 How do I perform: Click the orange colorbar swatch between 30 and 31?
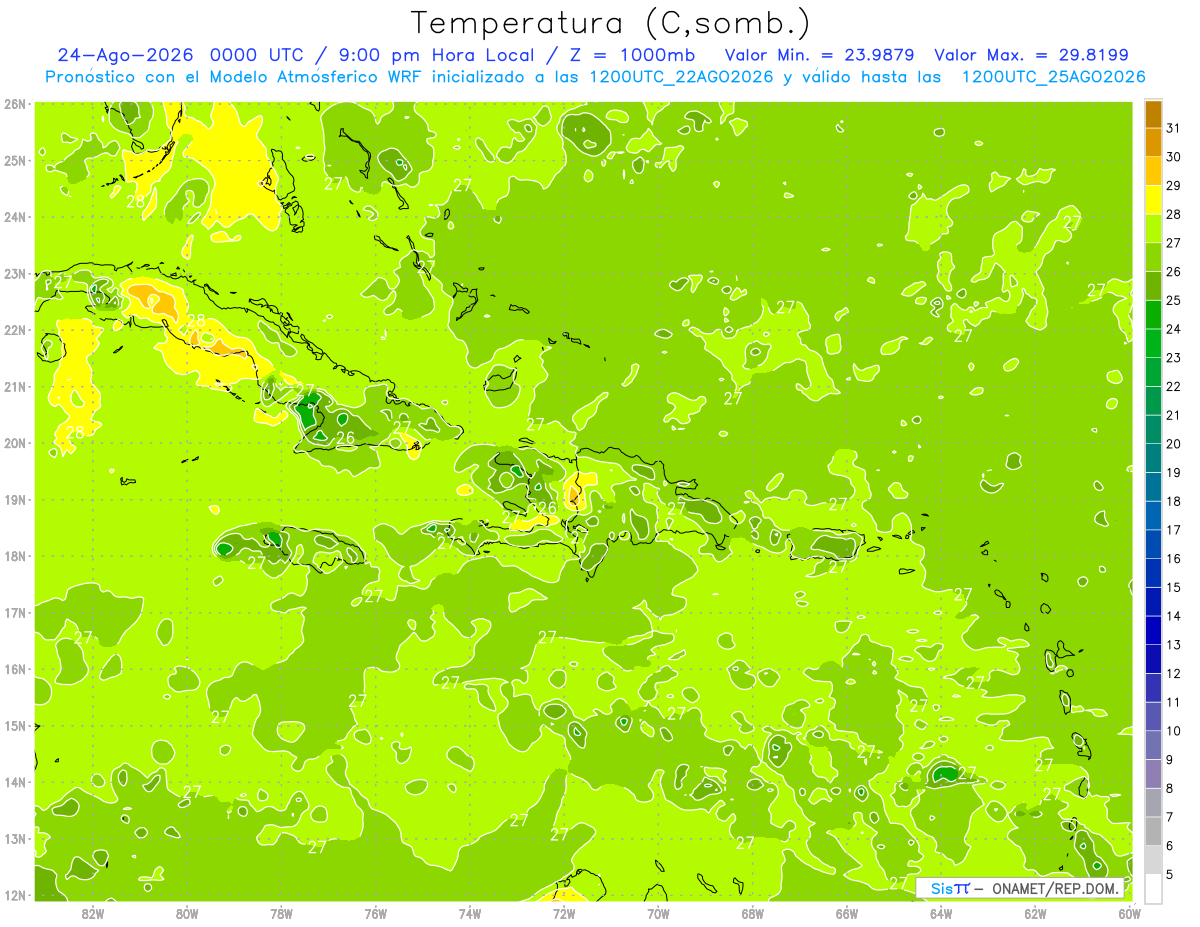pos(1153,143)
